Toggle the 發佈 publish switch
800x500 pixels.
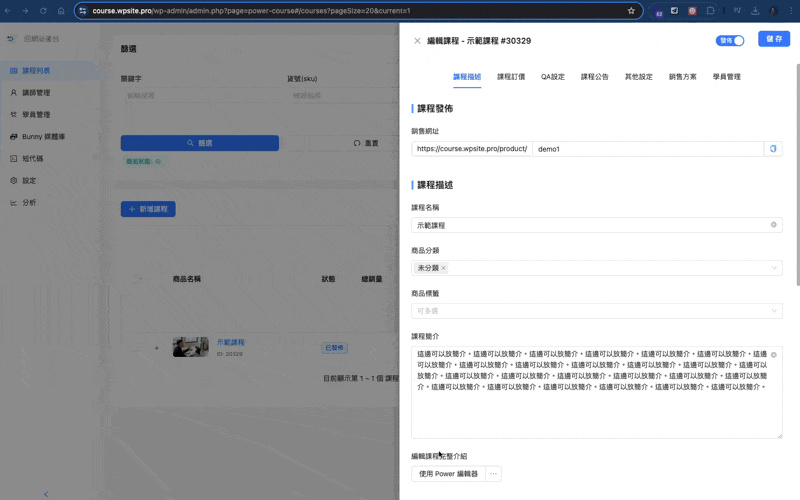pos(731,41)
